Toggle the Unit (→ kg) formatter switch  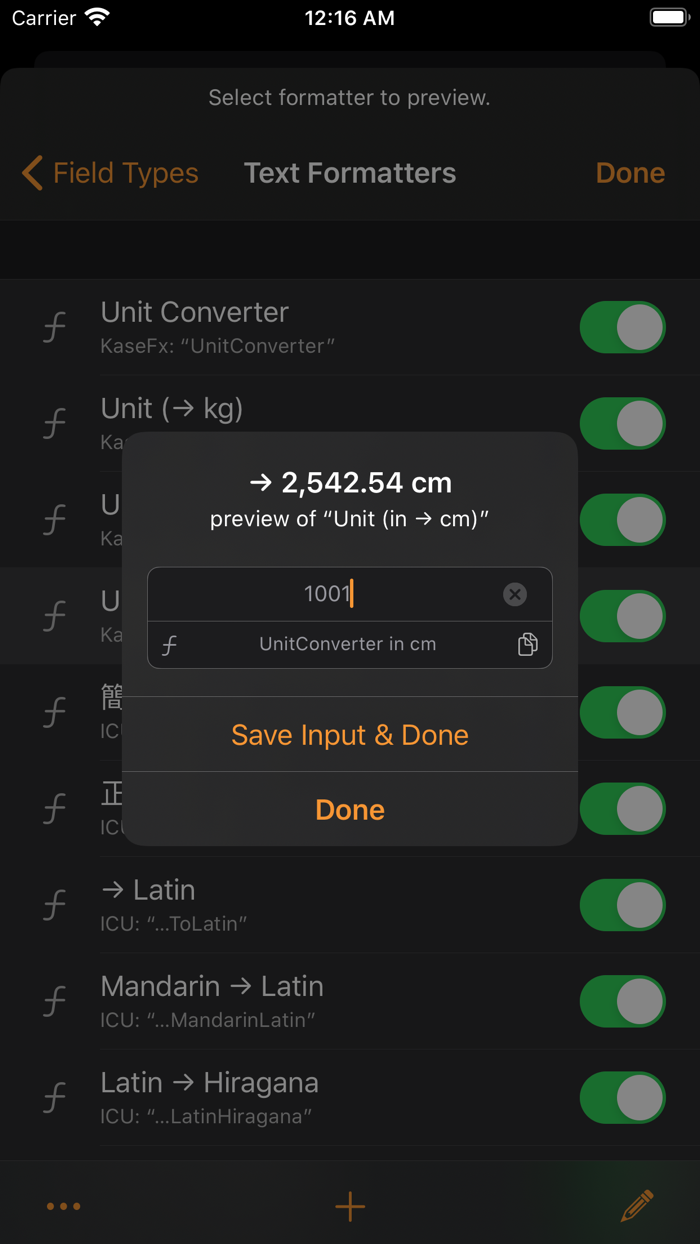[622, 423]
